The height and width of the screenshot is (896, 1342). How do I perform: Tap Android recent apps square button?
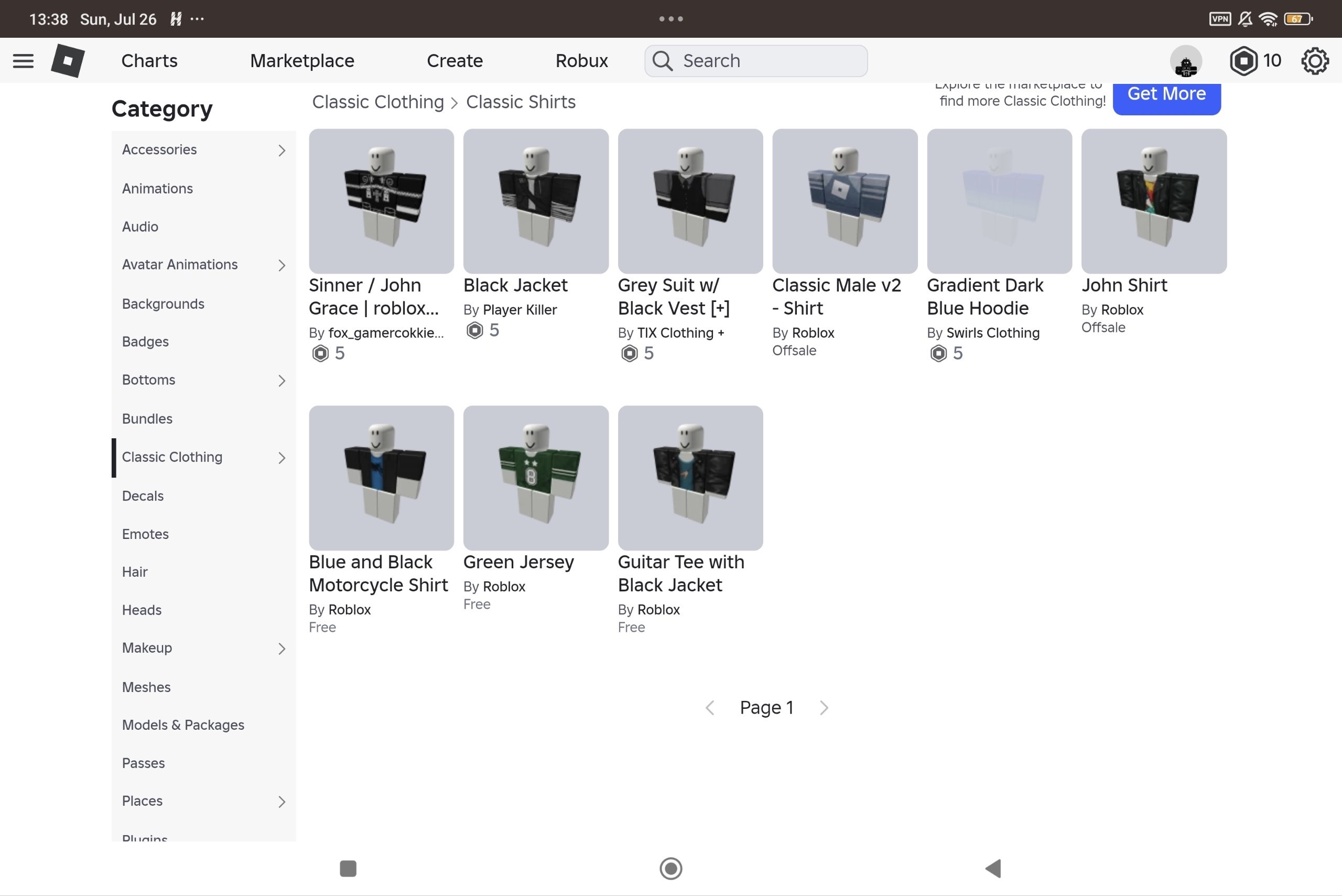coord(348,868)
